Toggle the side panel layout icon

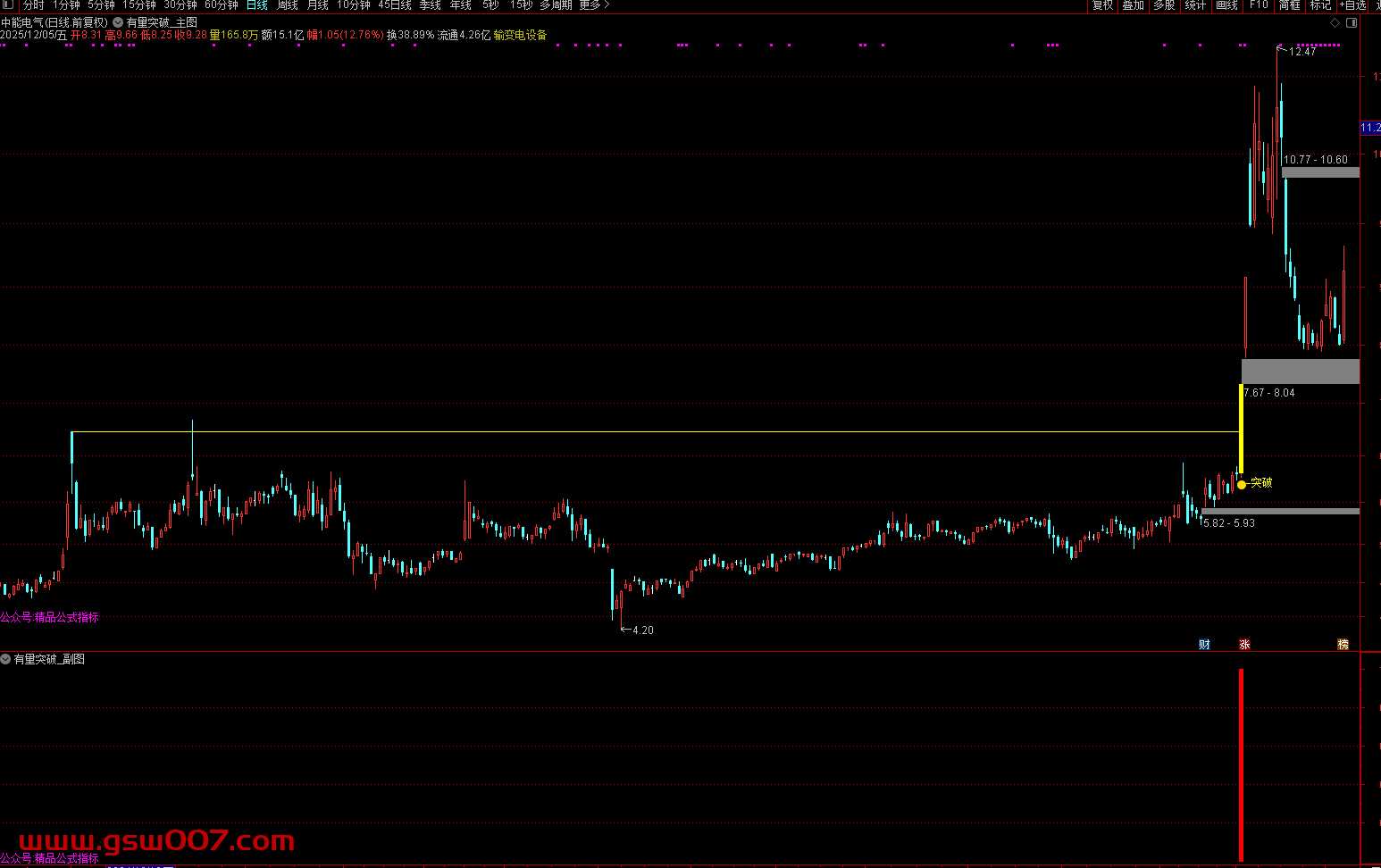tap(1352, 22)
